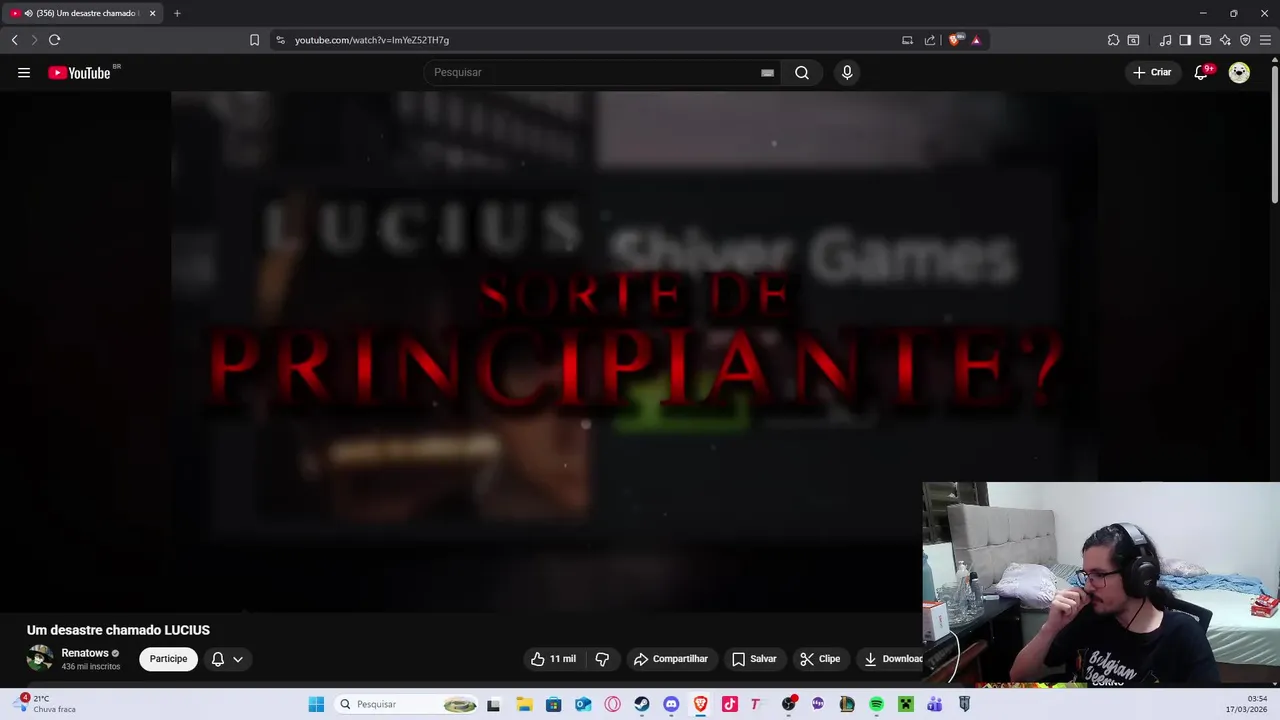Image resolution: width=1280 pixels, height=720 pixels.
Task: Save the video with Salvar button
Action: click(x=754, y=659)
